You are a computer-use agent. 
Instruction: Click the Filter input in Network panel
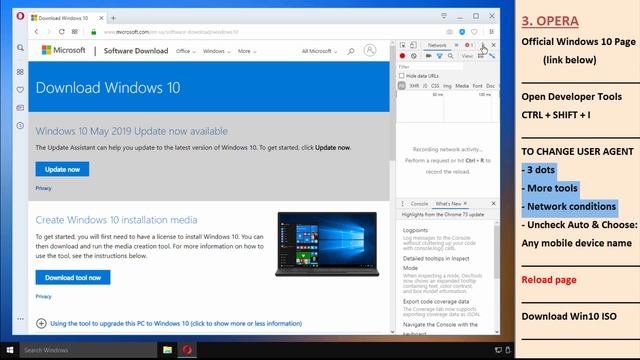430,66
